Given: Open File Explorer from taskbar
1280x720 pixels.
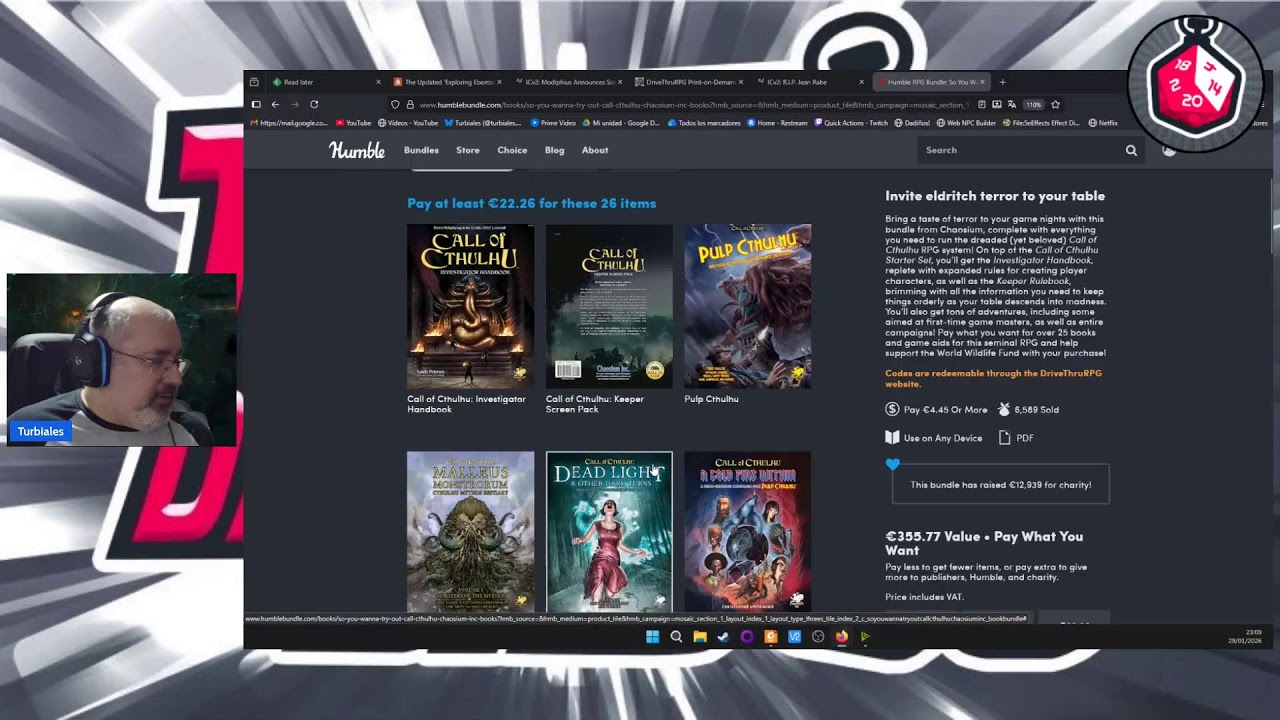Looking at the screenshot, I should click(x=700, y=637).
